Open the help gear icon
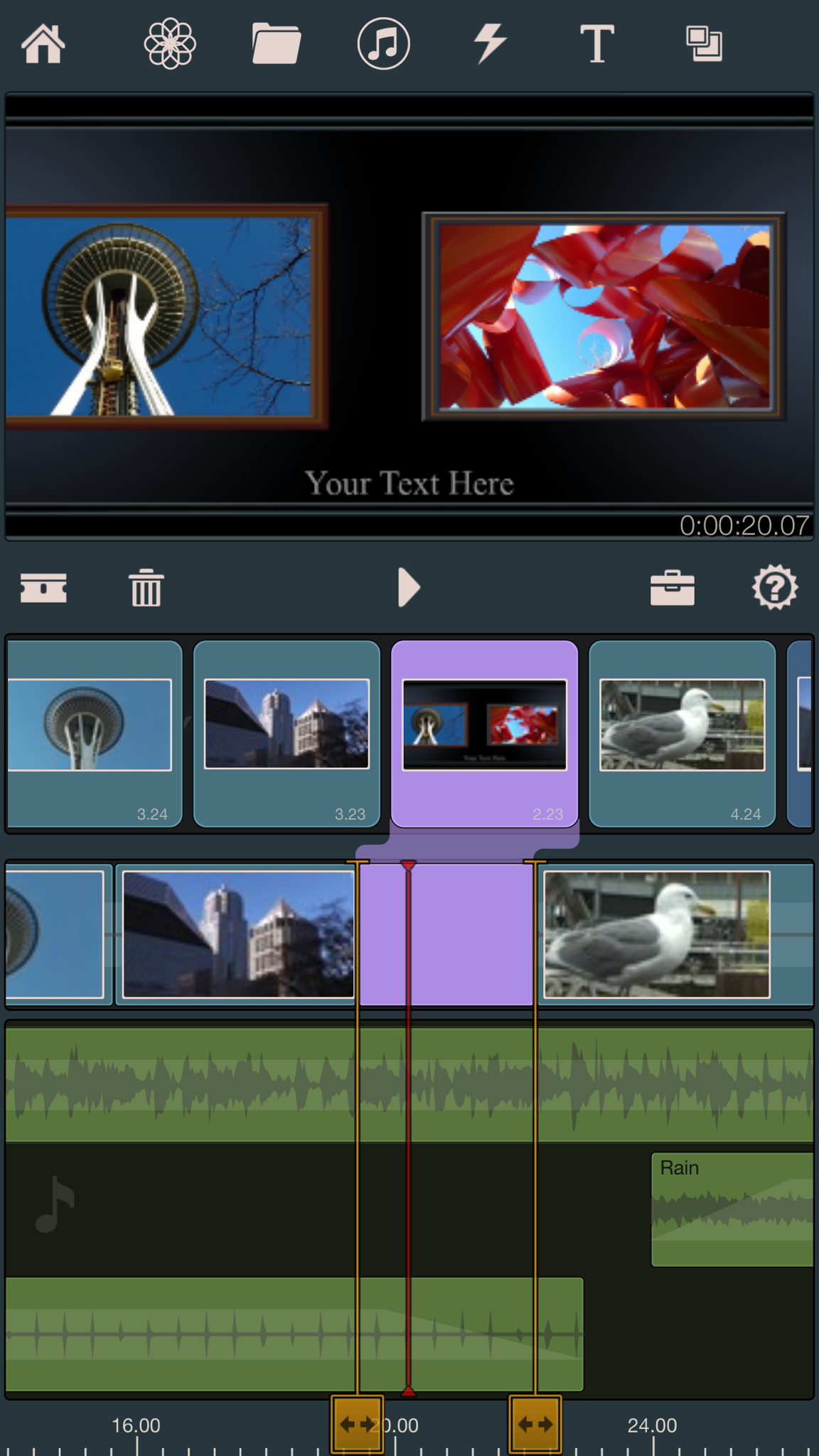Viewport: 819px width, 1456px height. click(775, 587)
